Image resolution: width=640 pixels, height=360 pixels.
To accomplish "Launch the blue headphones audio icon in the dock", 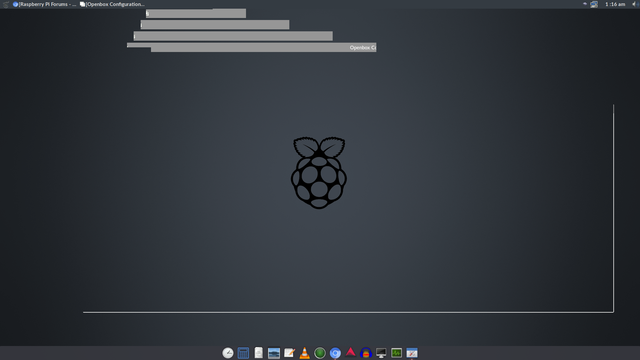I will coord(366,353).
